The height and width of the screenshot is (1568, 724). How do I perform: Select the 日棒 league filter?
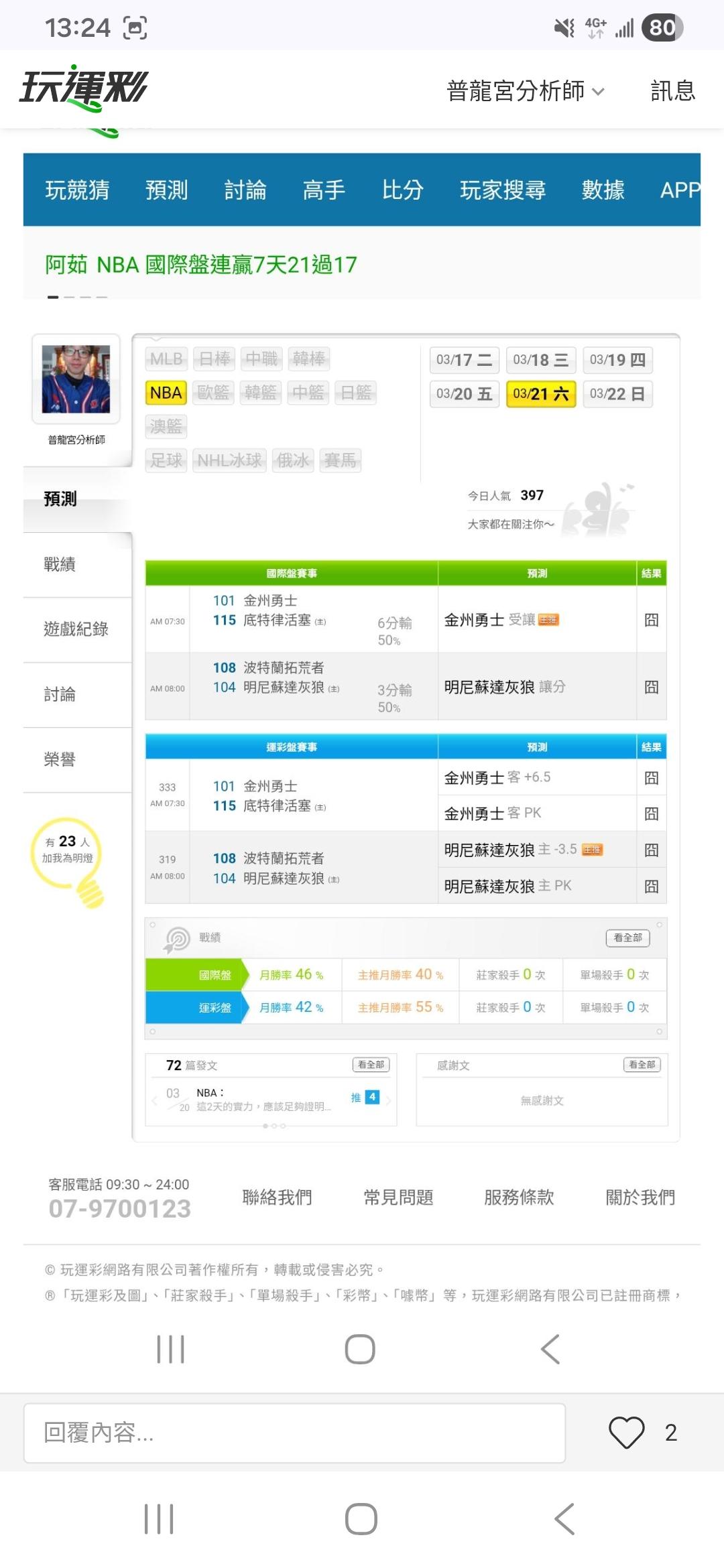point(215,359)
